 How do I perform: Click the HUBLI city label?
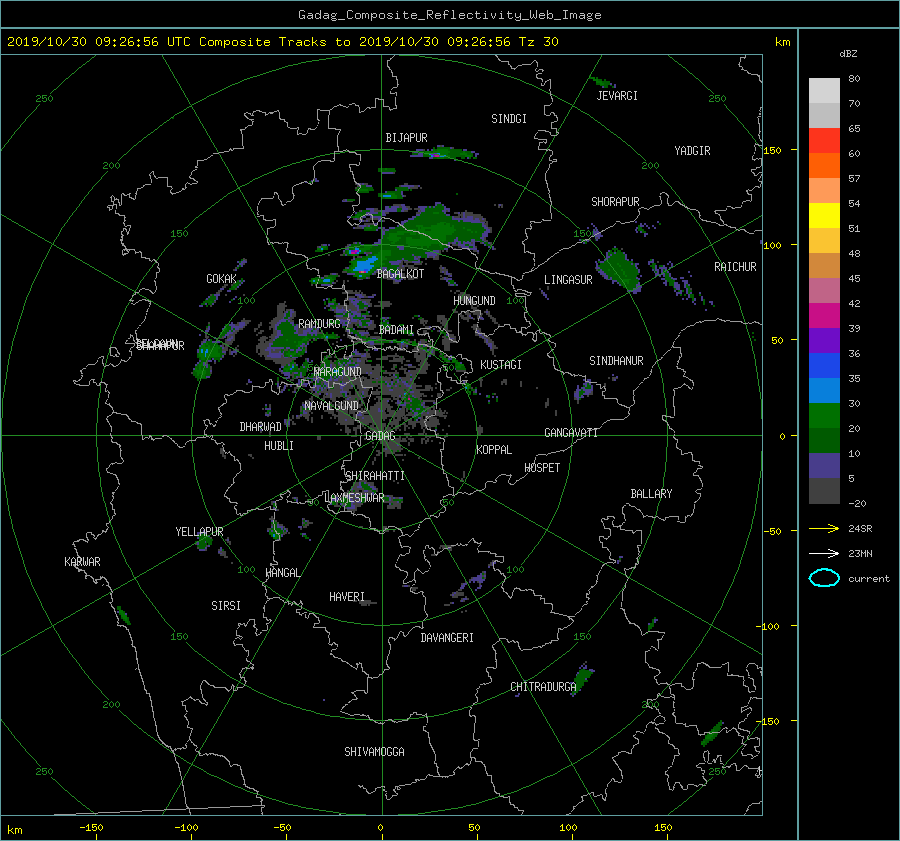(279, 445)
